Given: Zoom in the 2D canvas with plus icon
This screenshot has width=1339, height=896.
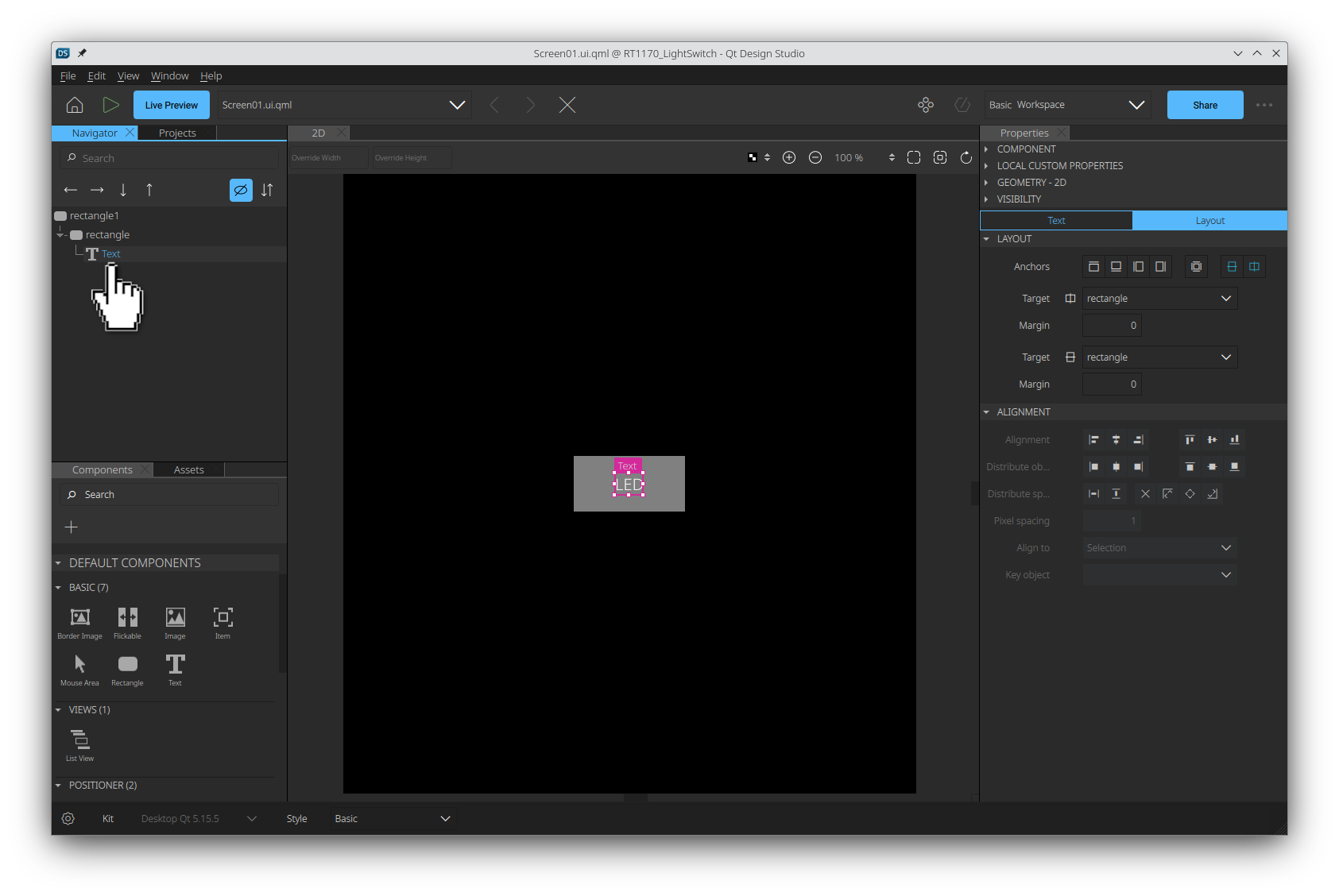Looking at the screenshot, I should point(789,157).
